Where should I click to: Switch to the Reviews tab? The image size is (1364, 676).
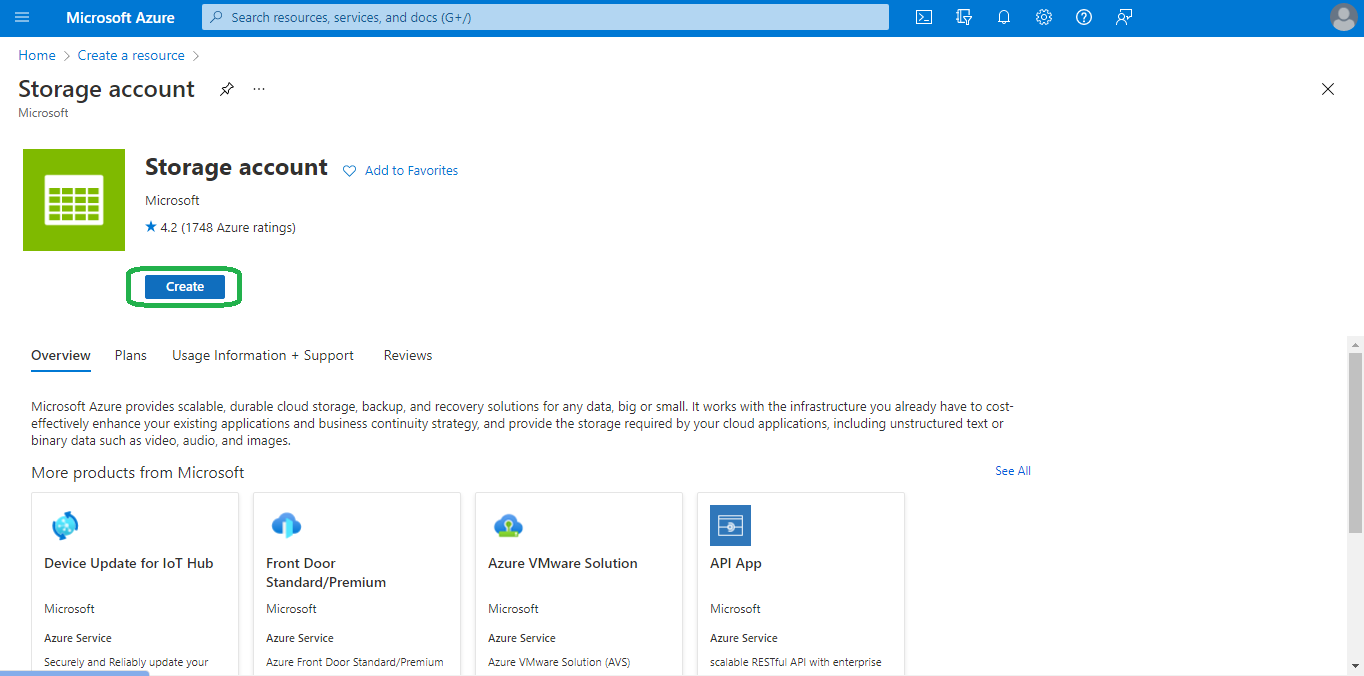(407, 355)
